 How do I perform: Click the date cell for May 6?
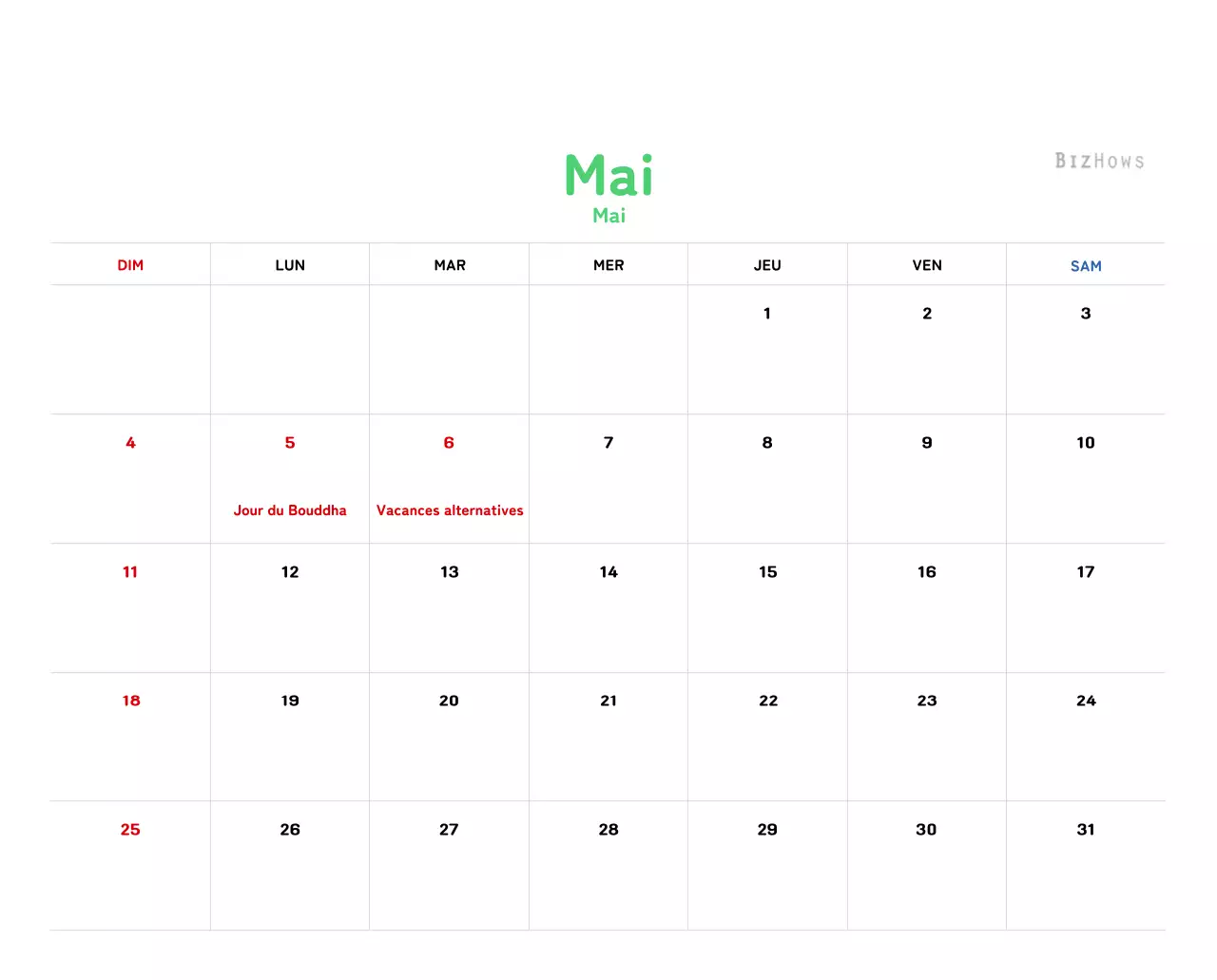point(449,442)
